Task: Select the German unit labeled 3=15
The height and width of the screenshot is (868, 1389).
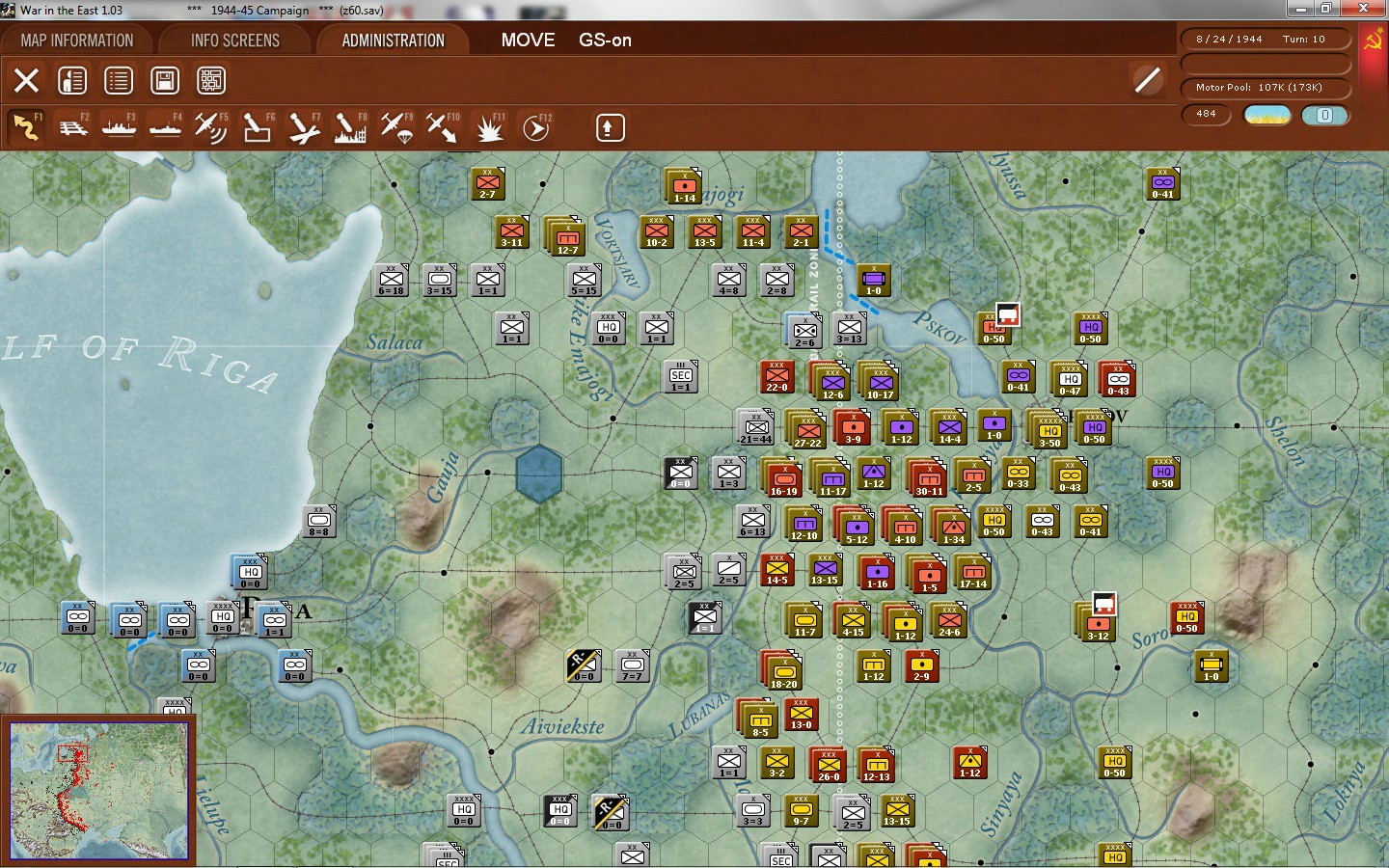Action: 440,280
